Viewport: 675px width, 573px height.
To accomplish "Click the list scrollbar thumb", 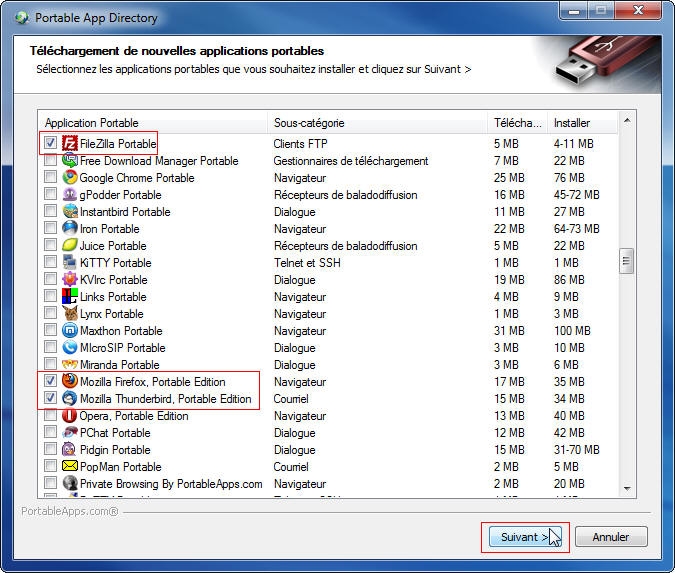I will (x=626, y=261).
